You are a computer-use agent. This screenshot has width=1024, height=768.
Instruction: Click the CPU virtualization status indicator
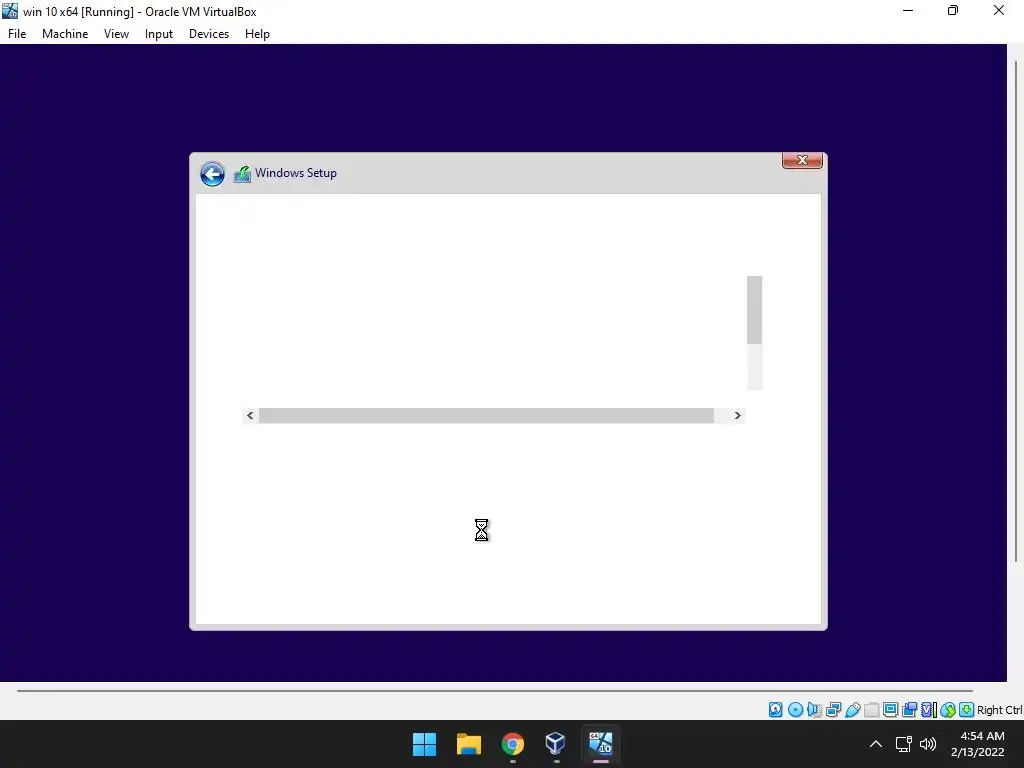(x=929, y=710)
